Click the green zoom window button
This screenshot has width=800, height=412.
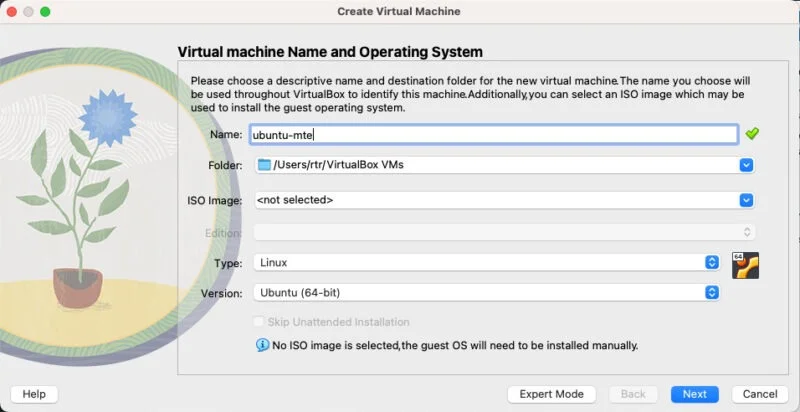click(45, 11)
